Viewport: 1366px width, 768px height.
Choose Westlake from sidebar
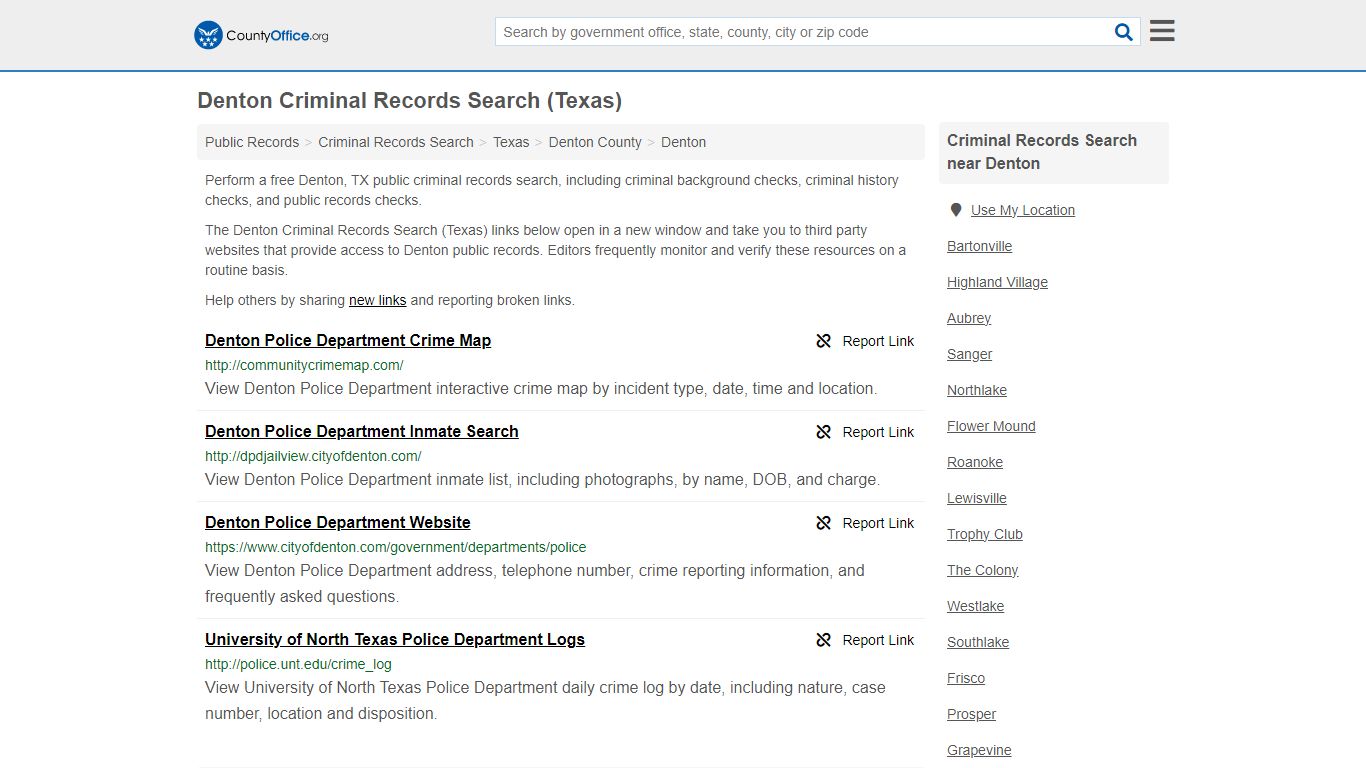976,606
